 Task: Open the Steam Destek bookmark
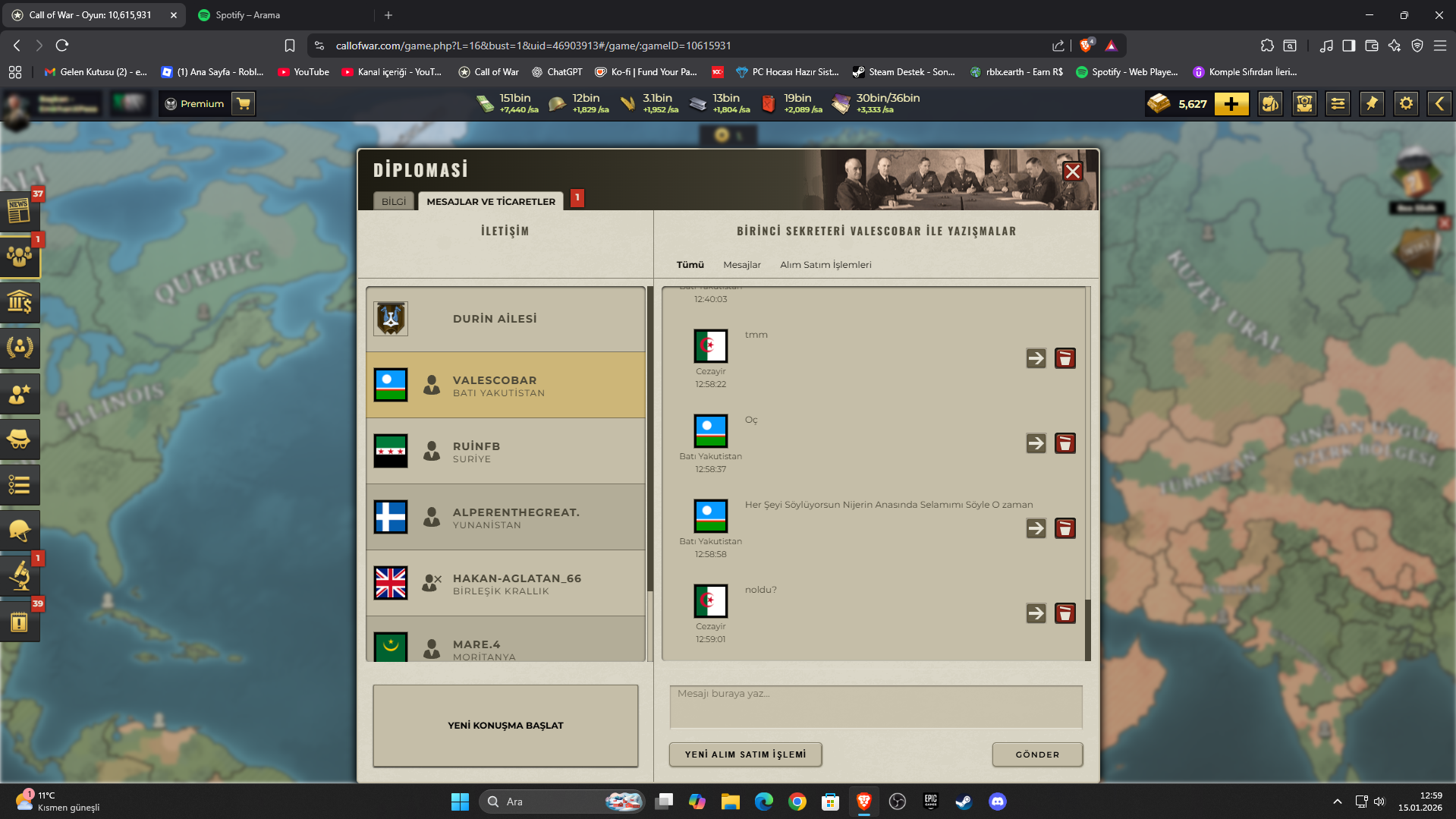tap(904, 72)
